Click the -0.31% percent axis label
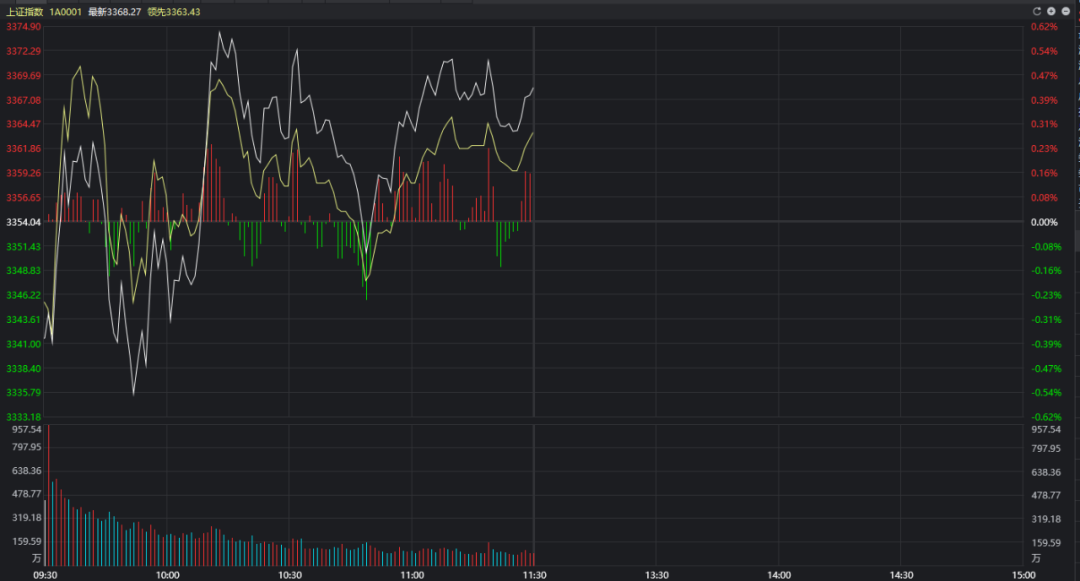Screen dimensions: 1080x581 [x=1046, y=319]
